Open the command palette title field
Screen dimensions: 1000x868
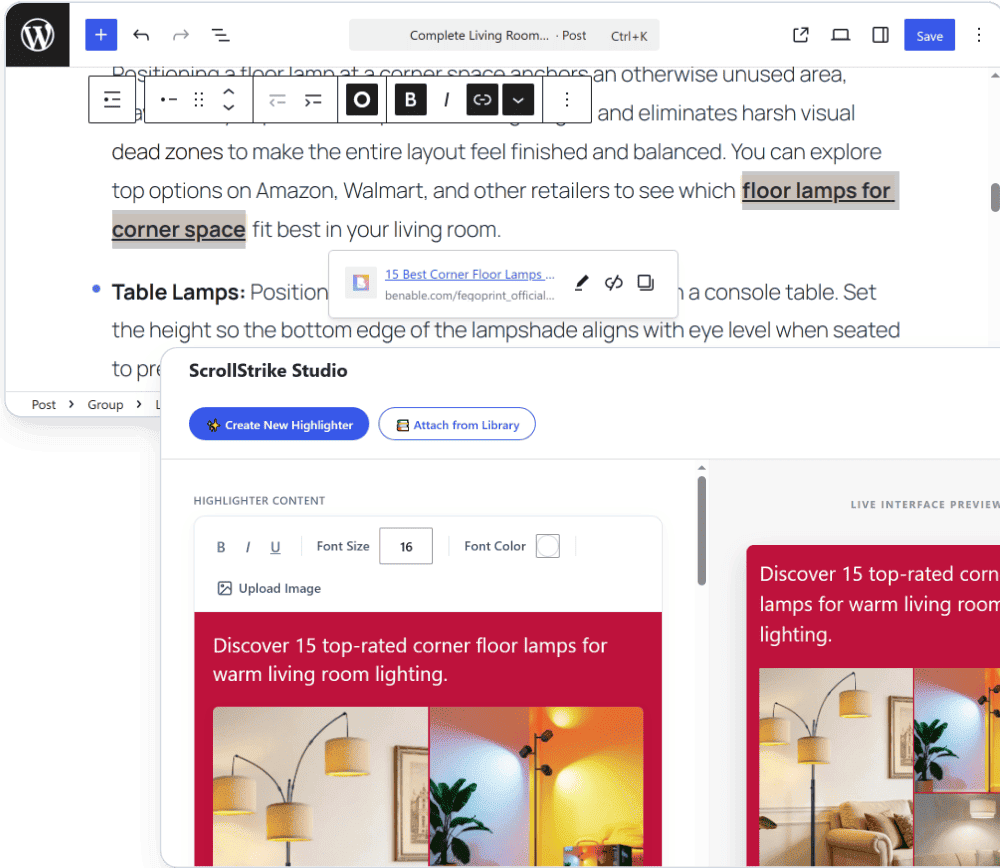504,35
